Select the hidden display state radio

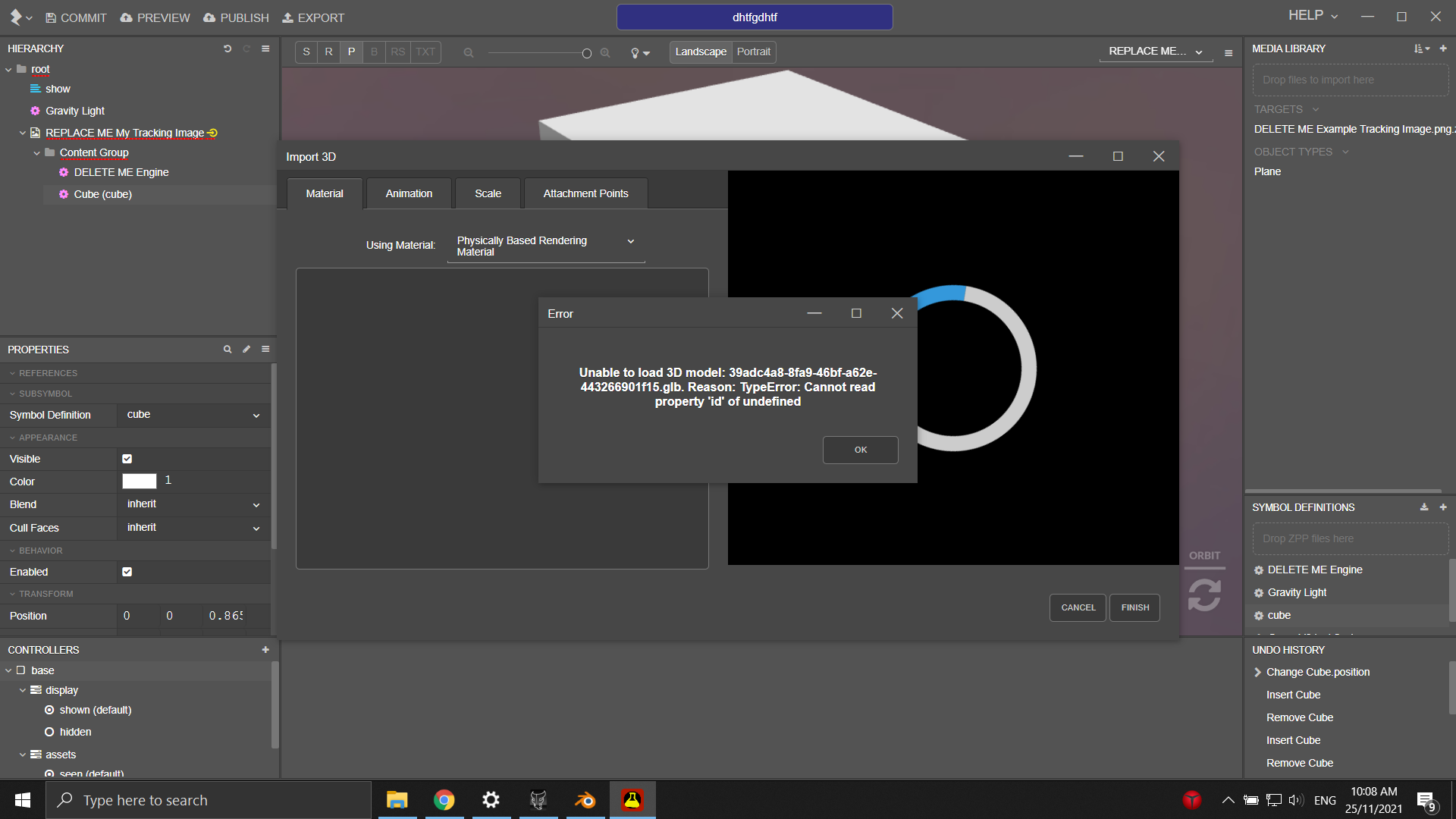pos(49,732)
